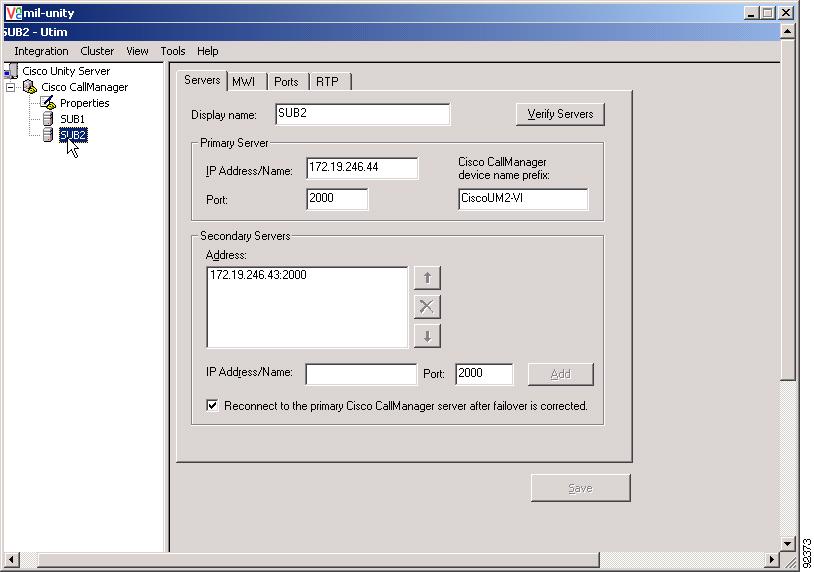Select Cisco CallManager tree item
Viewport: 814px width, 572px height.
(85, 87)
